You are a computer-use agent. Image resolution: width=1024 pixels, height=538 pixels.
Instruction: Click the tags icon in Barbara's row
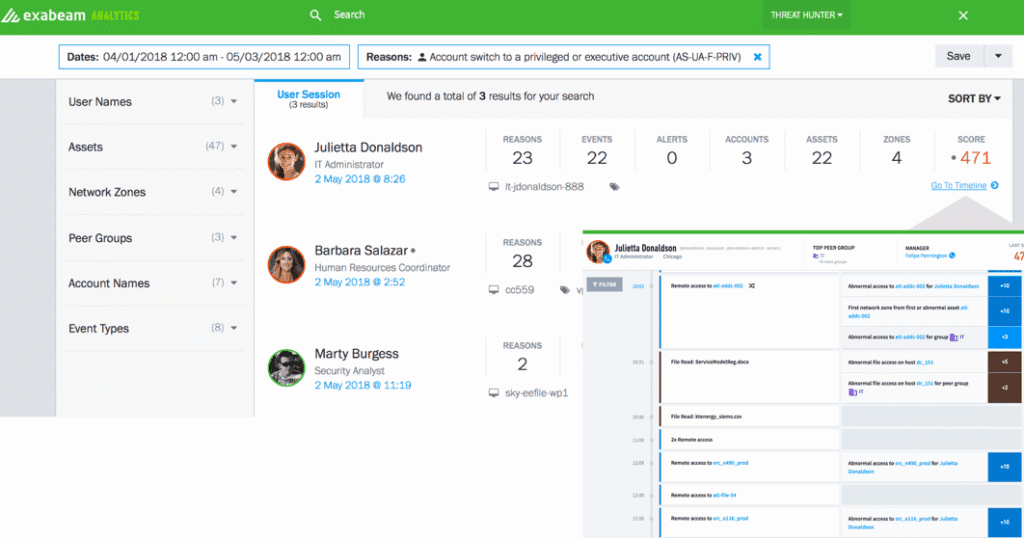pyautogui.click(x=565, y=290)
